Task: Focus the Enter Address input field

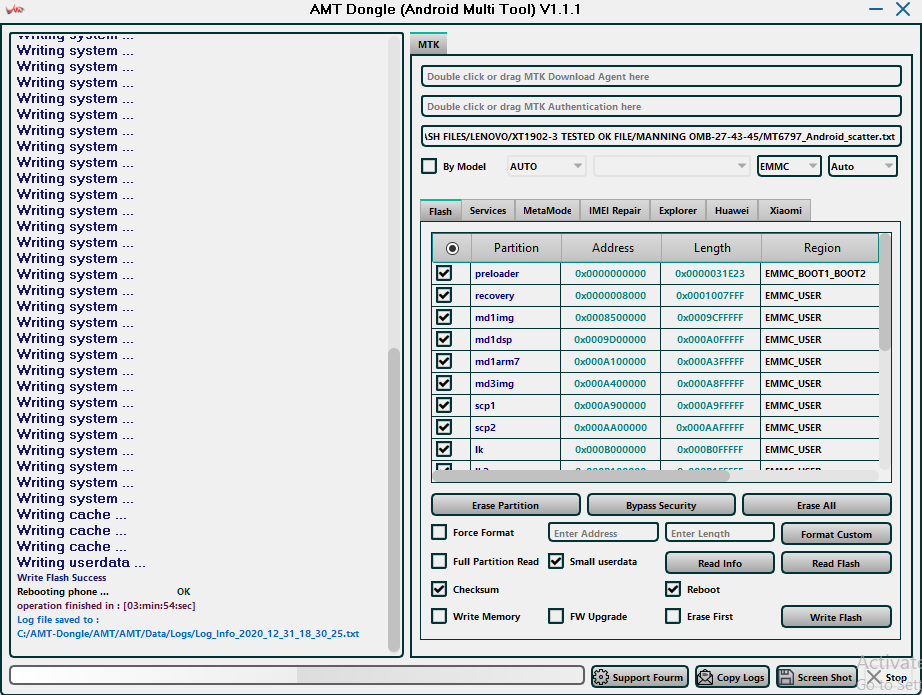Action: (x=603, y=533)
